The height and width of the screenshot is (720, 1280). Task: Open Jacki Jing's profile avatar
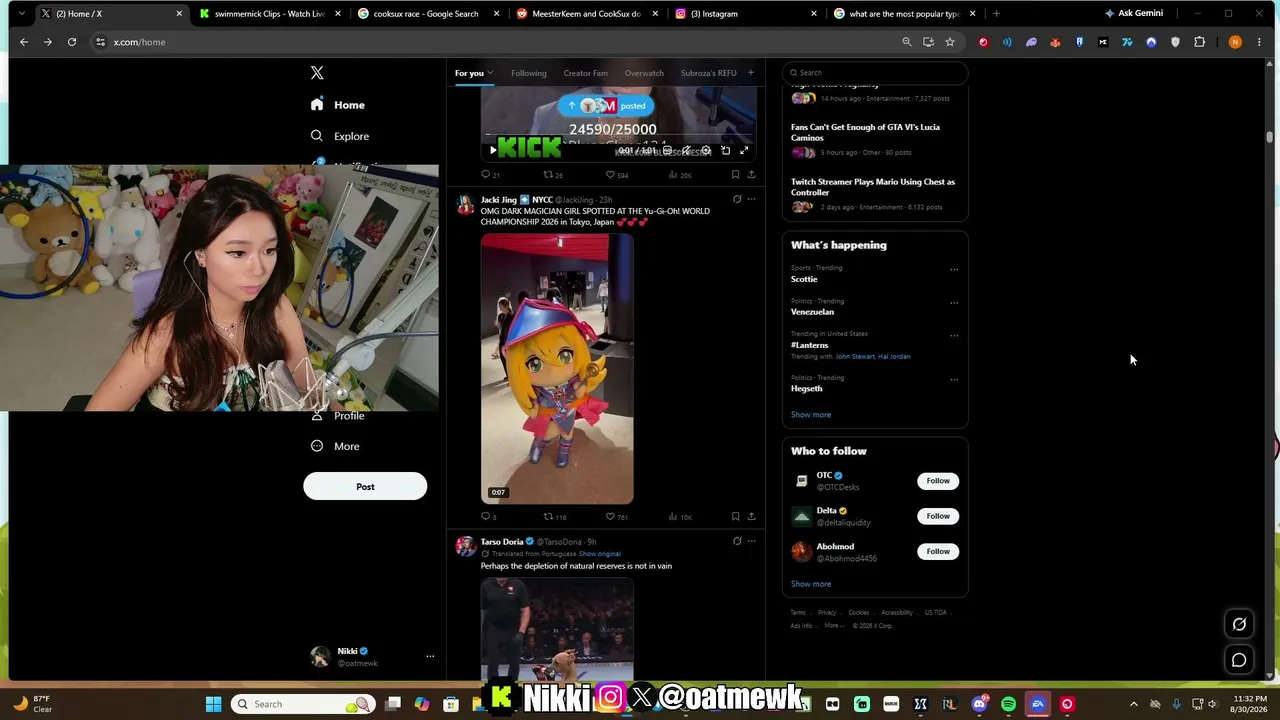click(465, 205)
